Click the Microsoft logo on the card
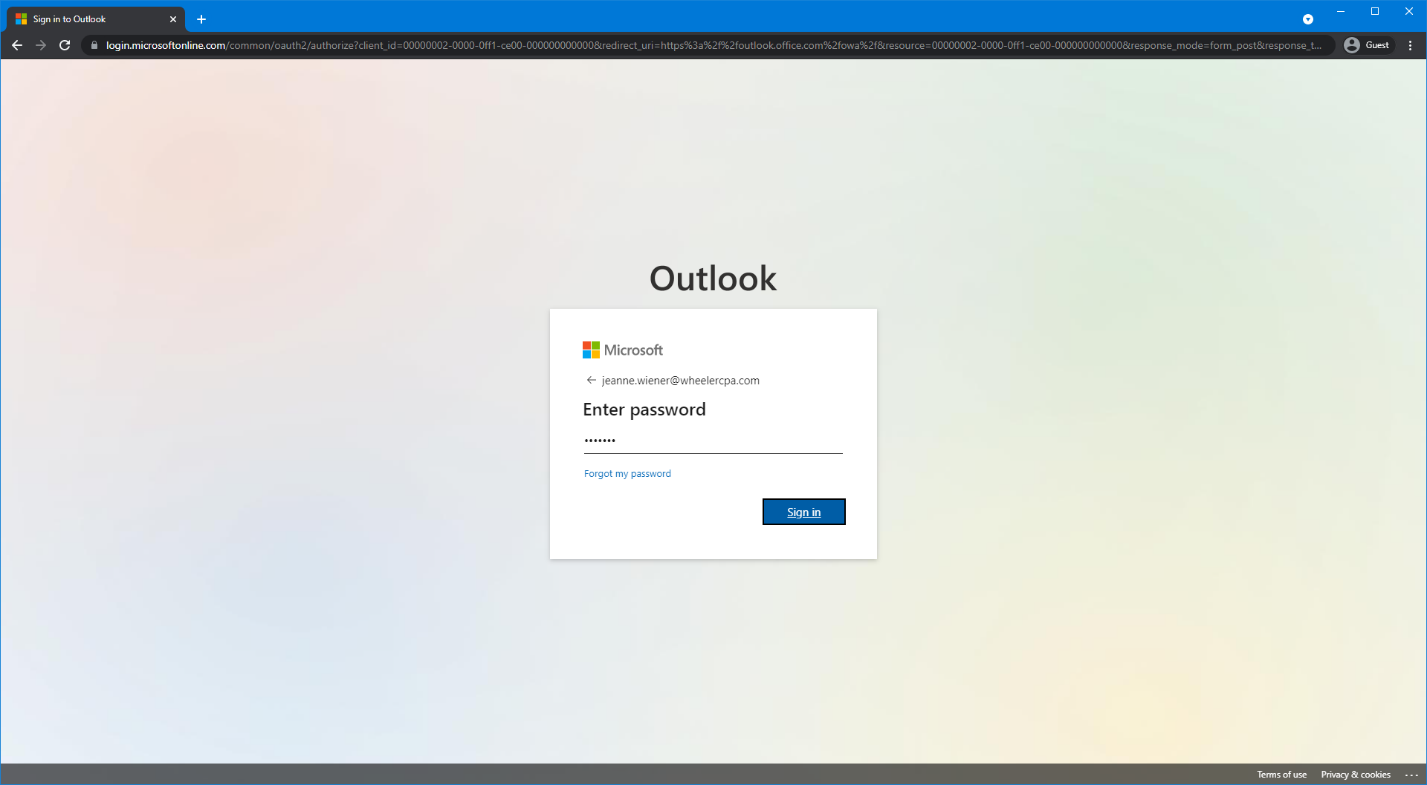1427x785 pixels. coord(623,350)
